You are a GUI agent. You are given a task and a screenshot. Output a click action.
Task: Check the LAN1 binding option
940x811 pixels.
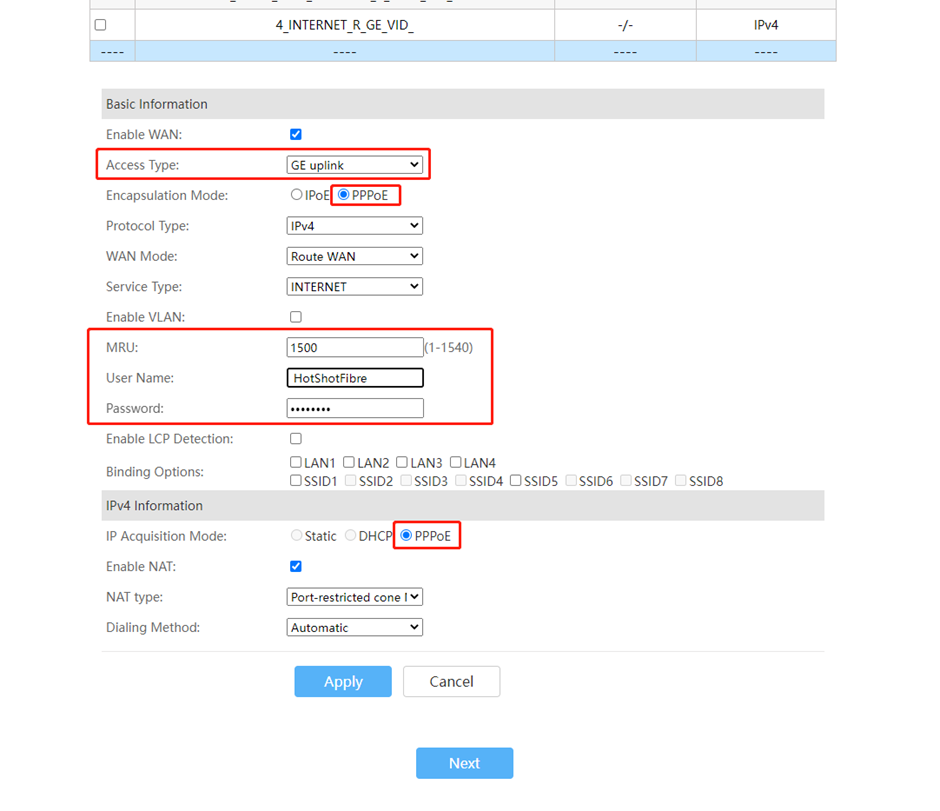click(296, 462)
